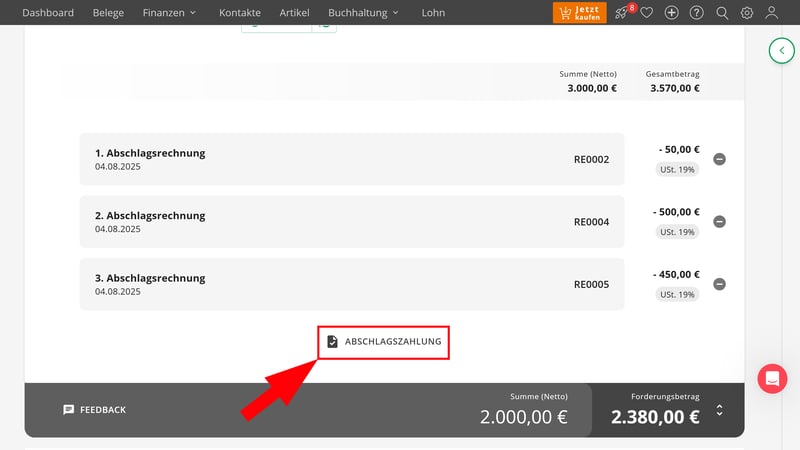Click the plus circle create icon
800x450 pixels.
pyautogui.click(x=672, y=13)
